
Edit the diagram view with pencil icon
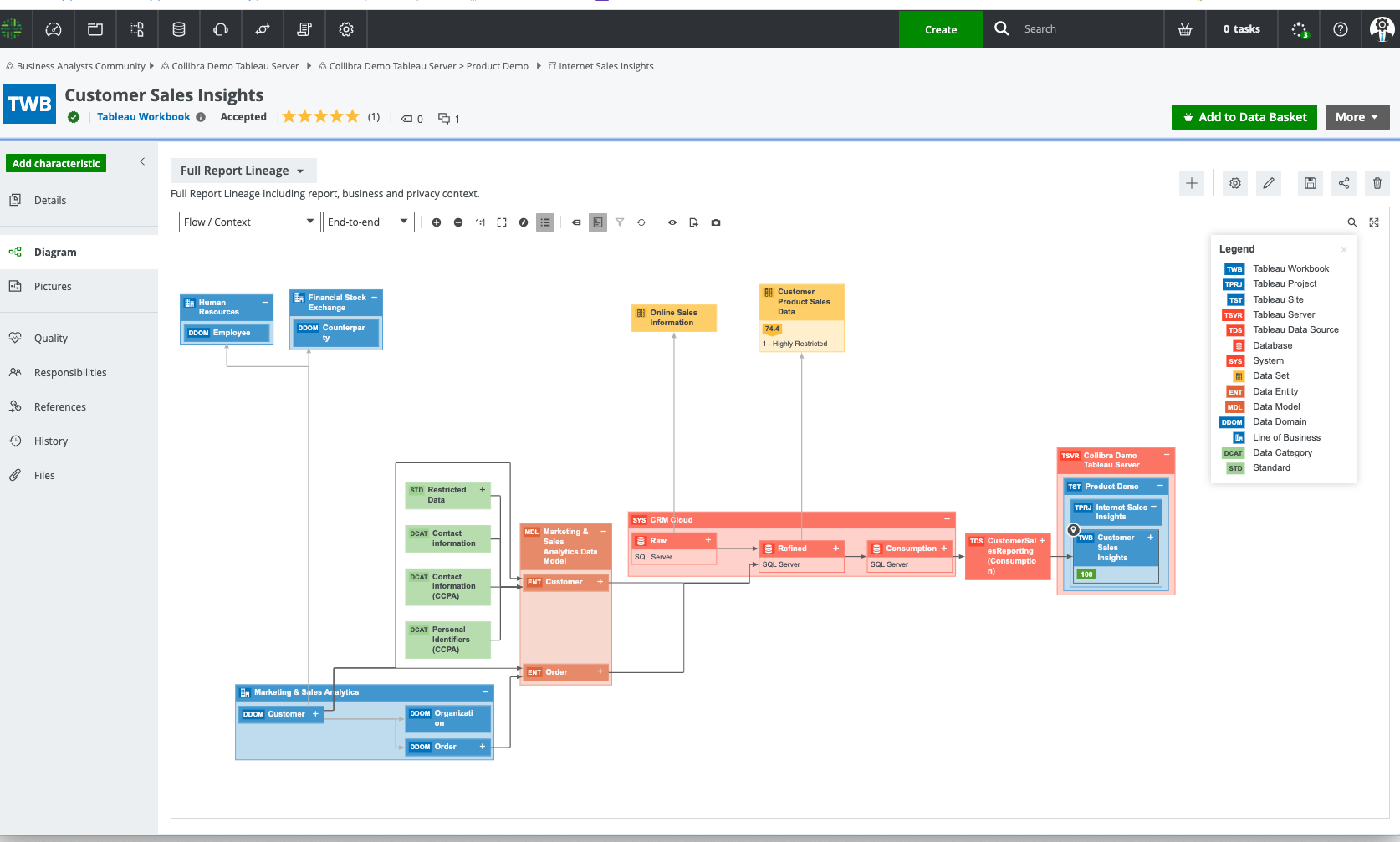(1269, 183)
